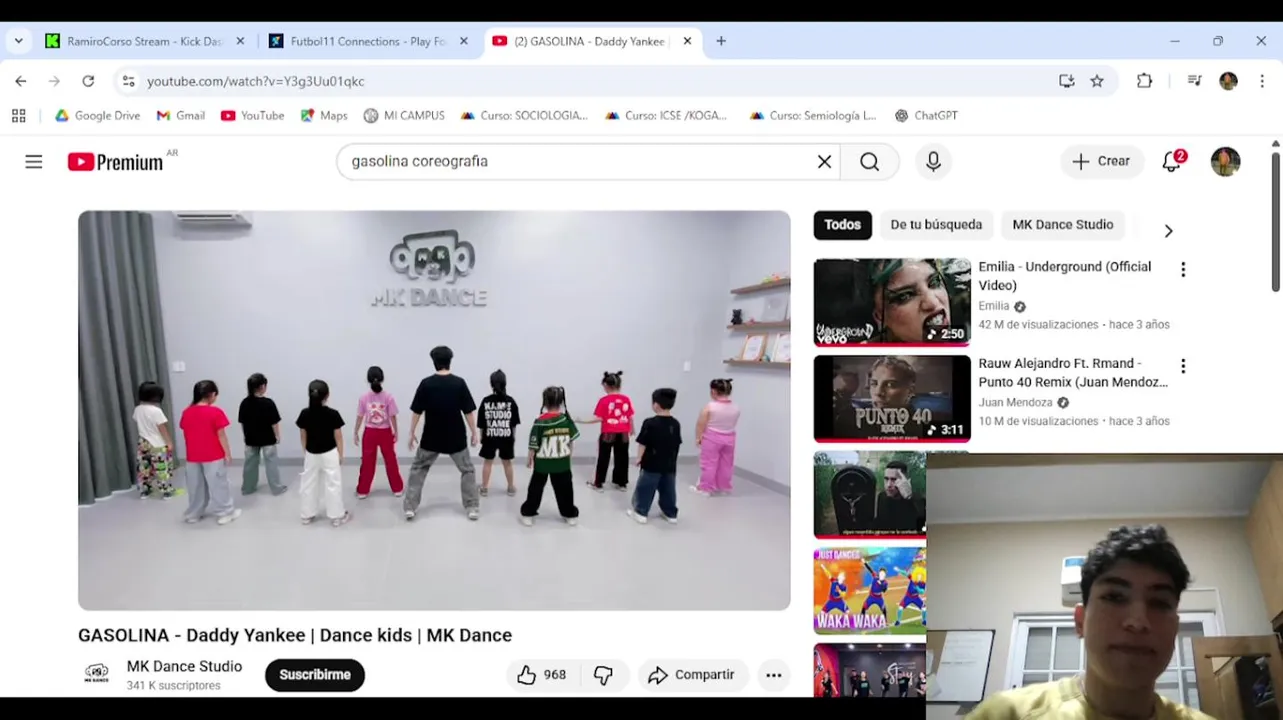Open the MI CAMPUS bookmark
Viewport: 1283px width, 720px height.
pyautogui.click(x=404, y=116)
